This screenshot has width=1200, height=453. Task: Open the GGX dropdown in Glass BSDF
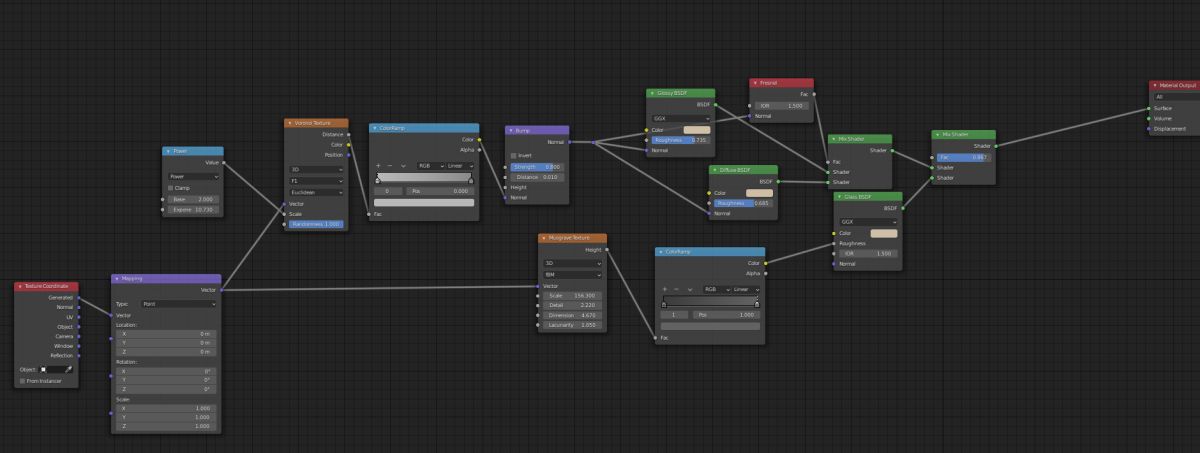point(868,221)
